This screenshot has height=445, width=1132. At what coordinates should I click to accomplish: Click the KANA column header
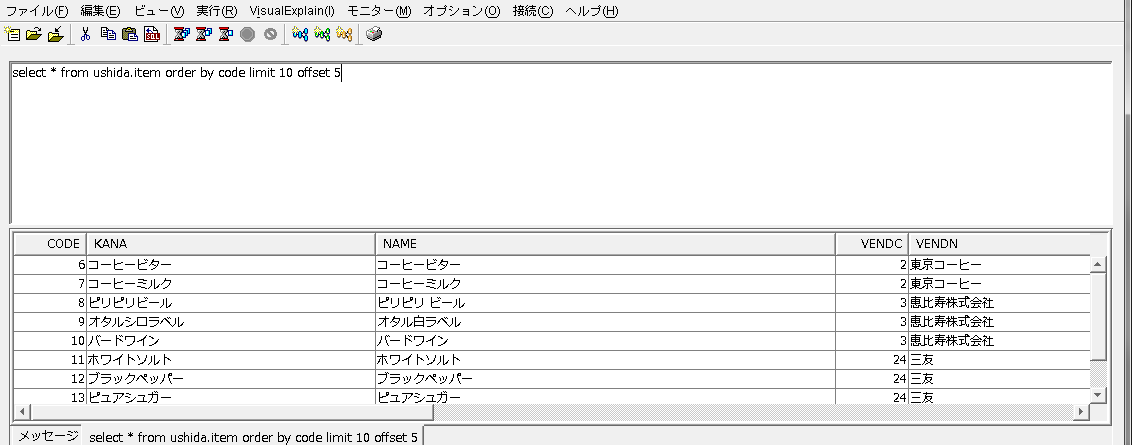[x=231, y=243]
